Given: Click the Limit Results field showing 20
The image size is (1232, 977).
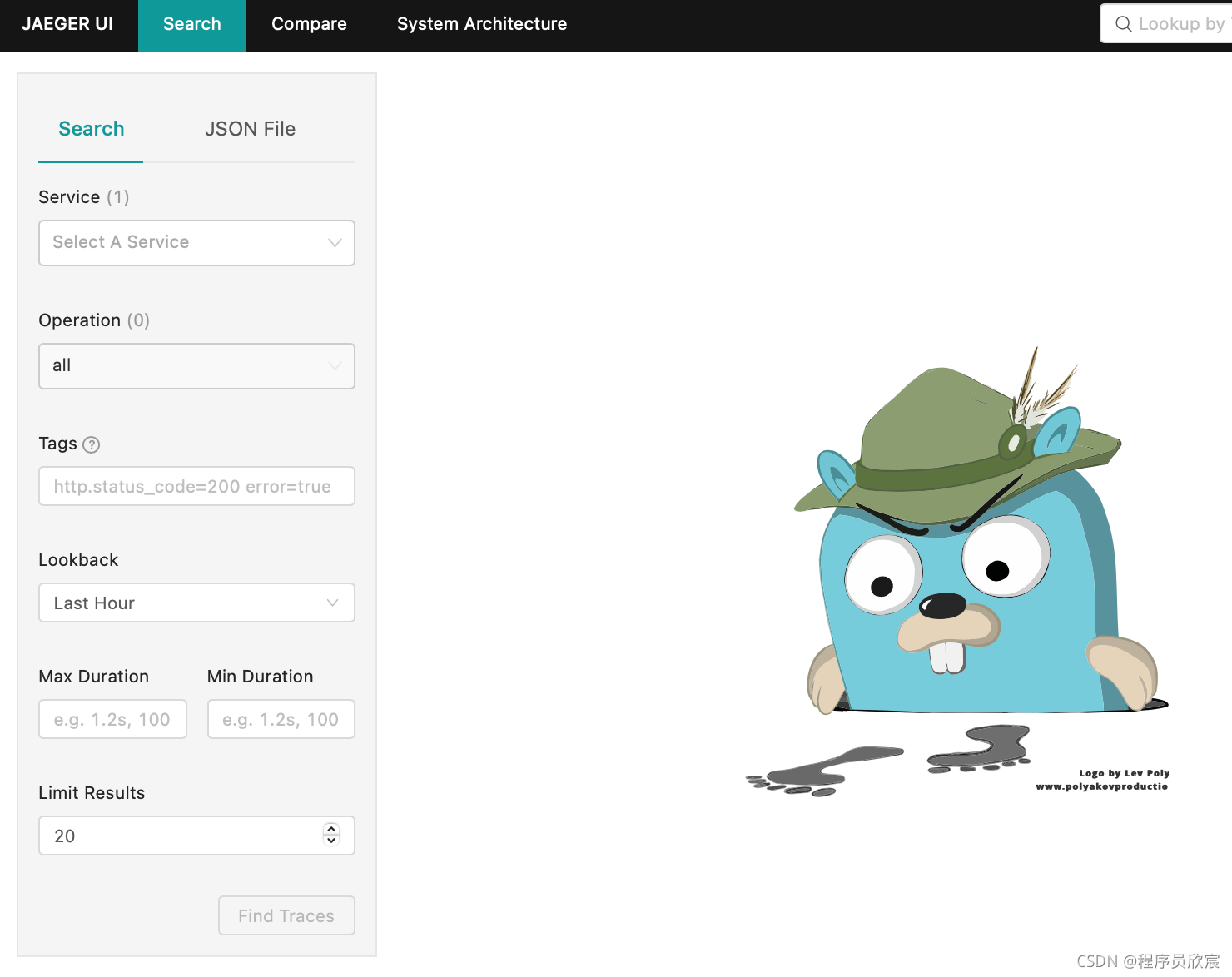Looking at the screenshot, I should [x=196, y=836].
